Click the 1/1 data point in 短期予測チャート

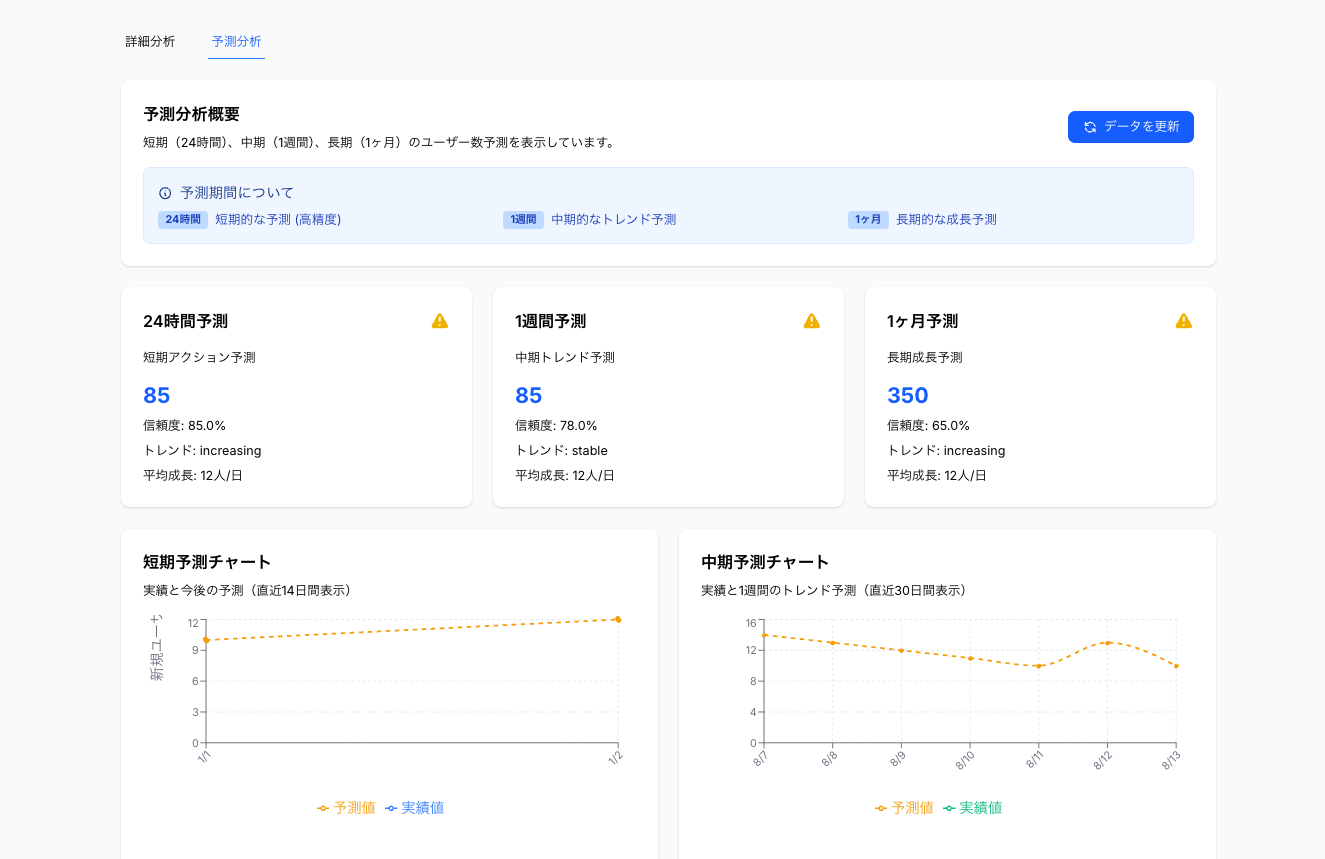(206, 640)
